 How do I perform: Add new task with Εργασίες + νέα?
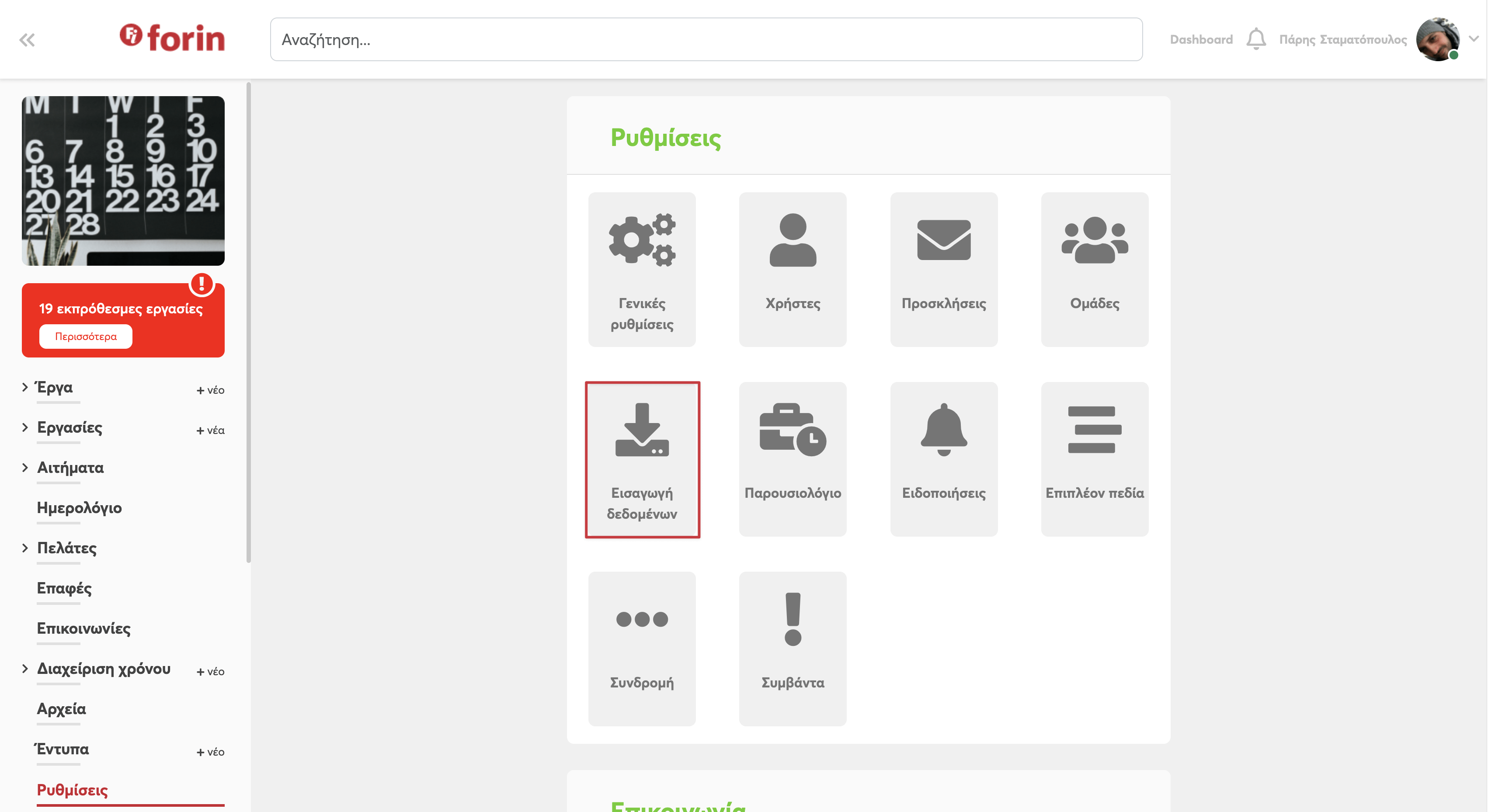click(210, 430)
